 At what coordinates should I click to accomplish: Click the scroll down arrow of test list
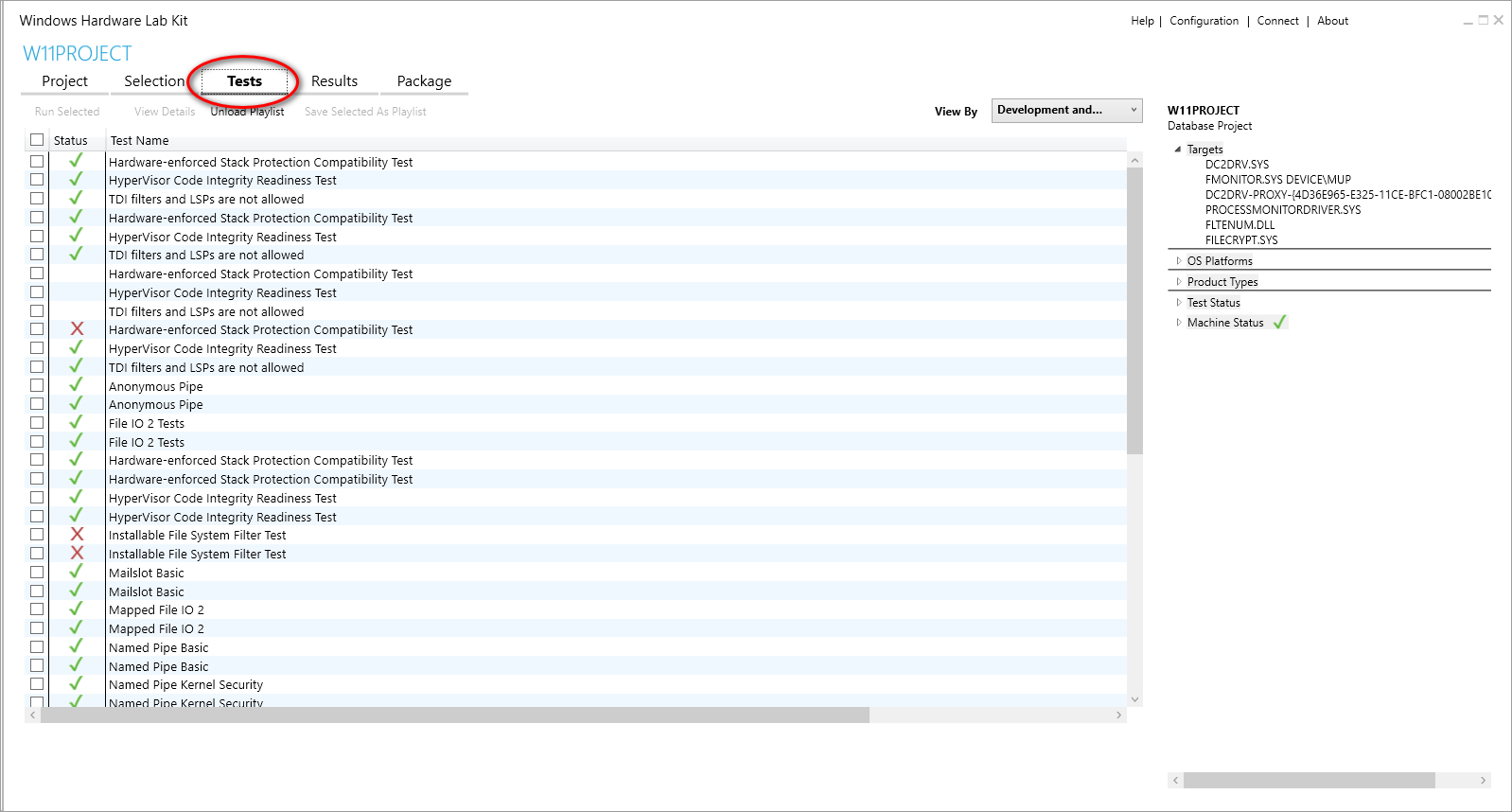pos(1134,699)
